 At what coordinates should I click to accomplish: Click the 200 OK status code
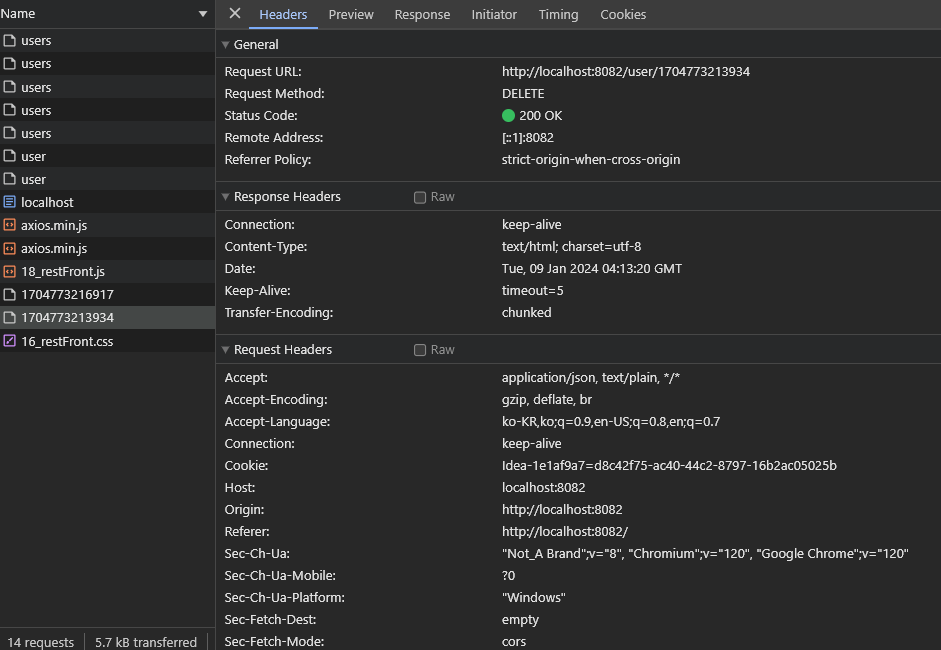(x=541, y=115)
